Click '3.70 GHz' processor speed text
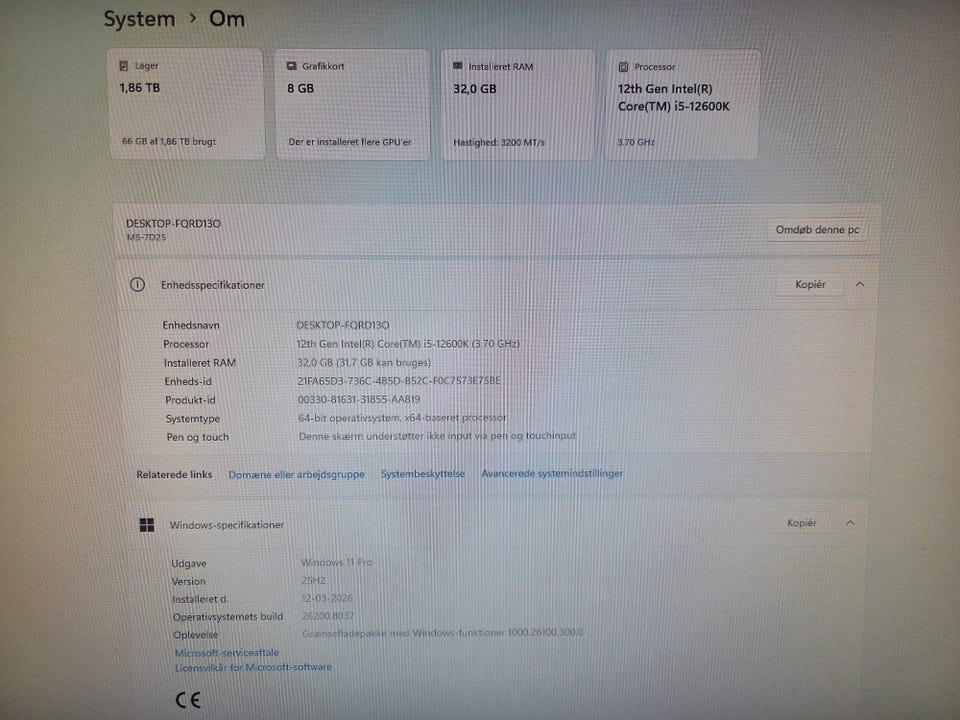Image resolution: width=960 pixels, height=720 pixels. [x=636, y=142]
